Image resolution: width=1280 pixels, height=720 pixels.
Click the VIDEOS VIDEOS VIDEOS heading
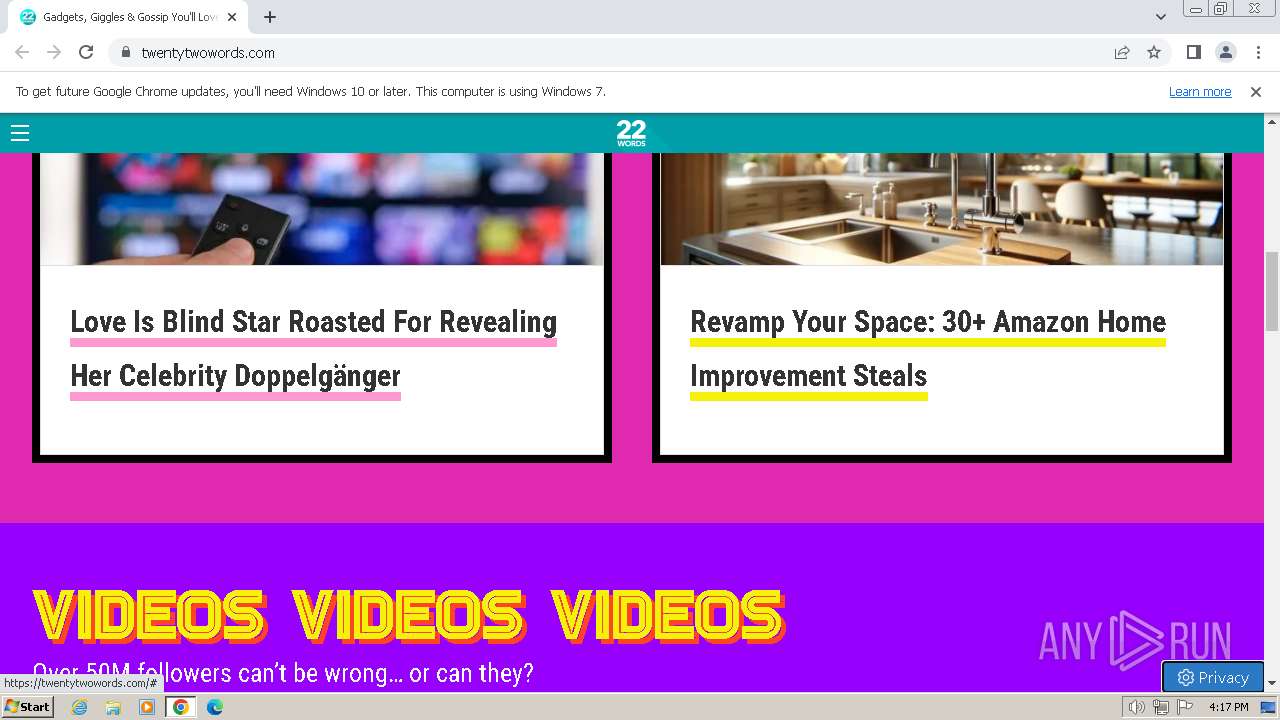coord(409,615)
